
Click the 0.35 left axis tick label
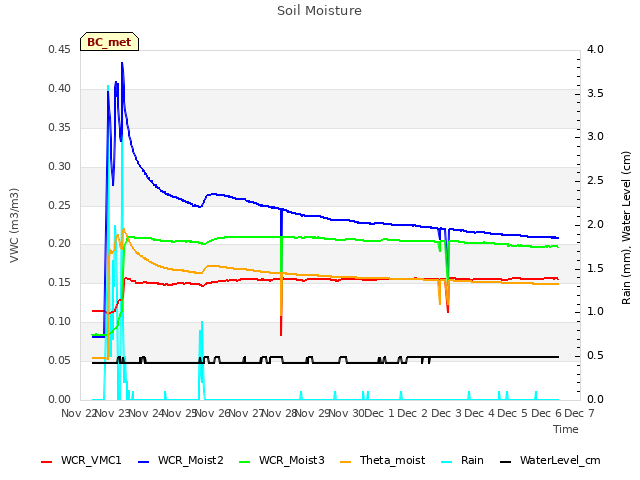pyautogui.click(x=59, y=127)
